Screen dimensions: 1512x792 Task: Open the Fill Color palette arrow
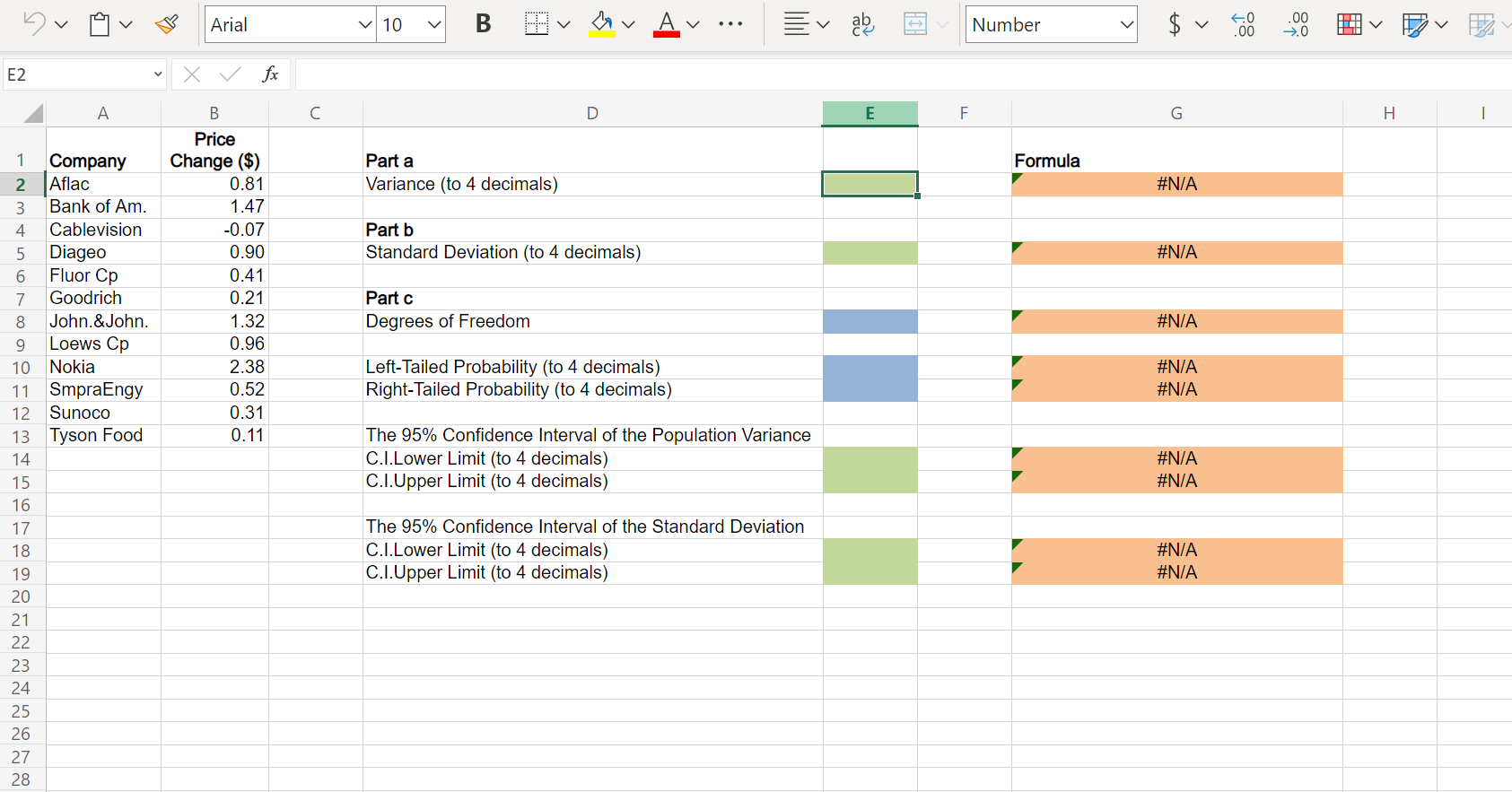tap(628, 25)
